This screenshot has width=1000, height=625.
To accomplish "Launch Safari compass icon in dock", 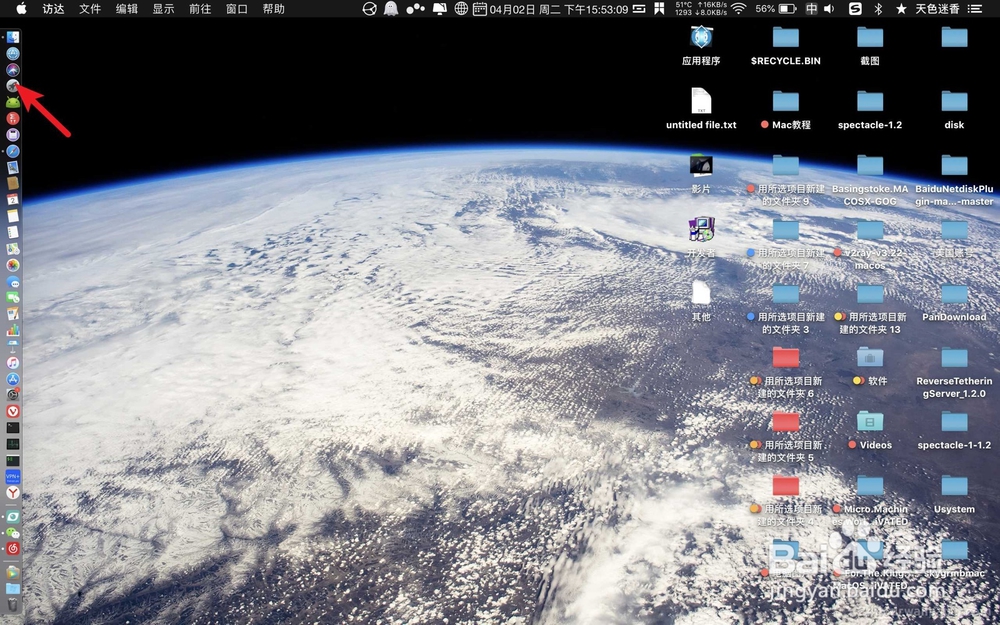I will (x=13, y=151).
